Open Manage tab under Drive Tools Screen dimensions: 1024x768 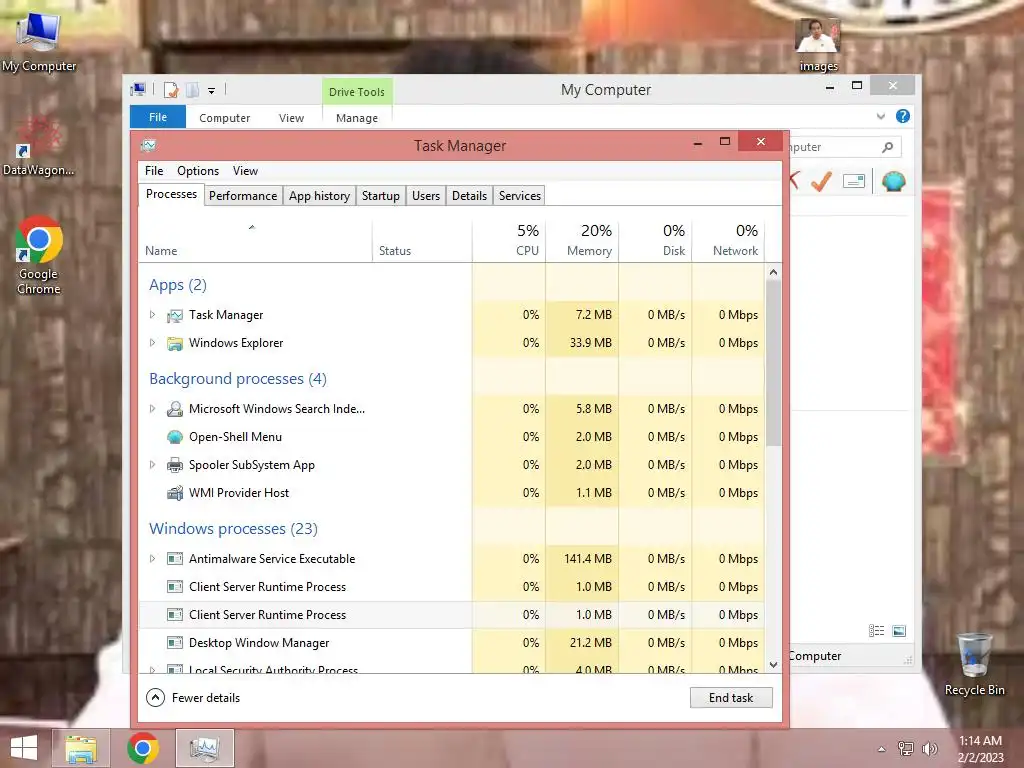357,118
